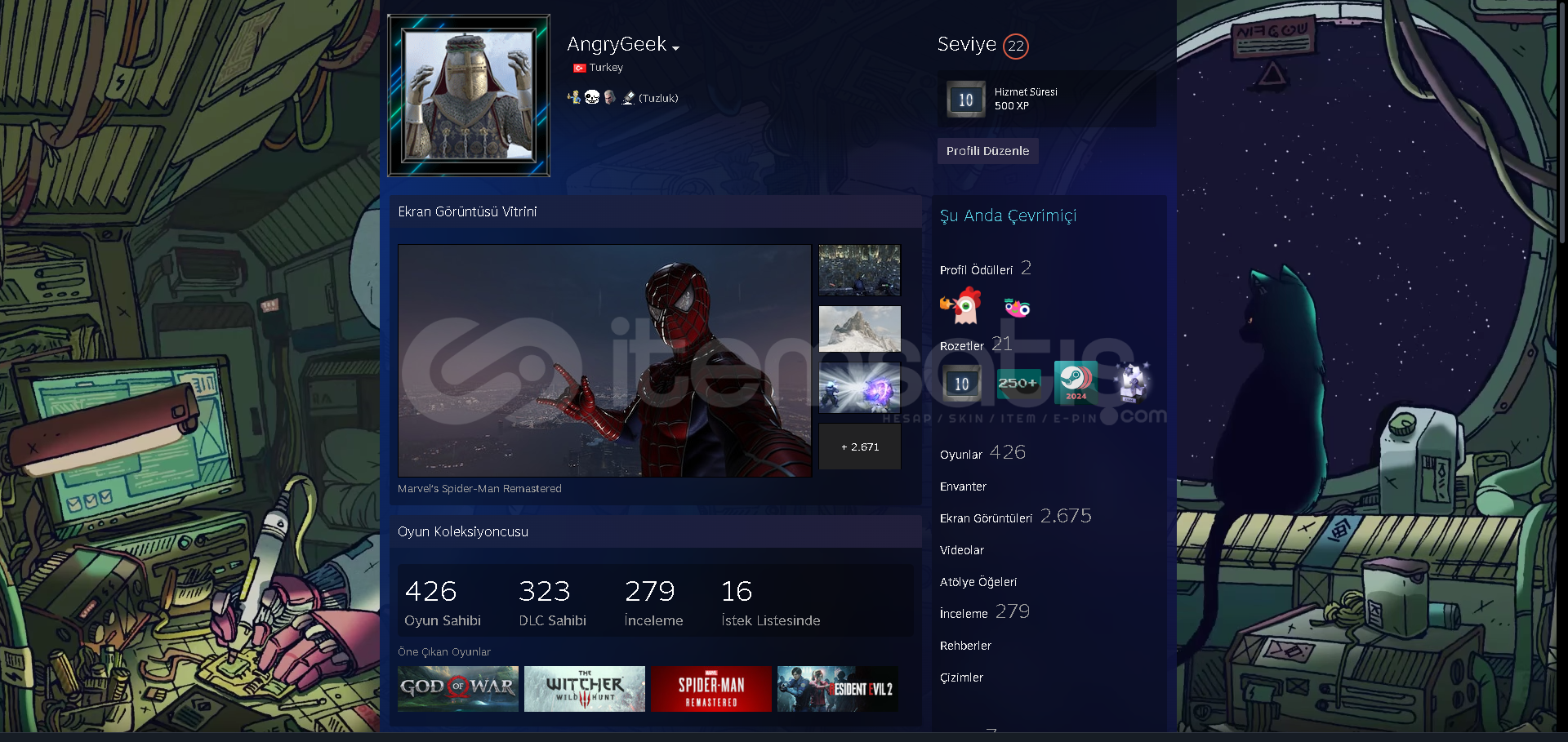This screenshot has height=742, width=1568.
Task: Click the 426 Oyun Sahibi stat
Action: pos(443,602)
